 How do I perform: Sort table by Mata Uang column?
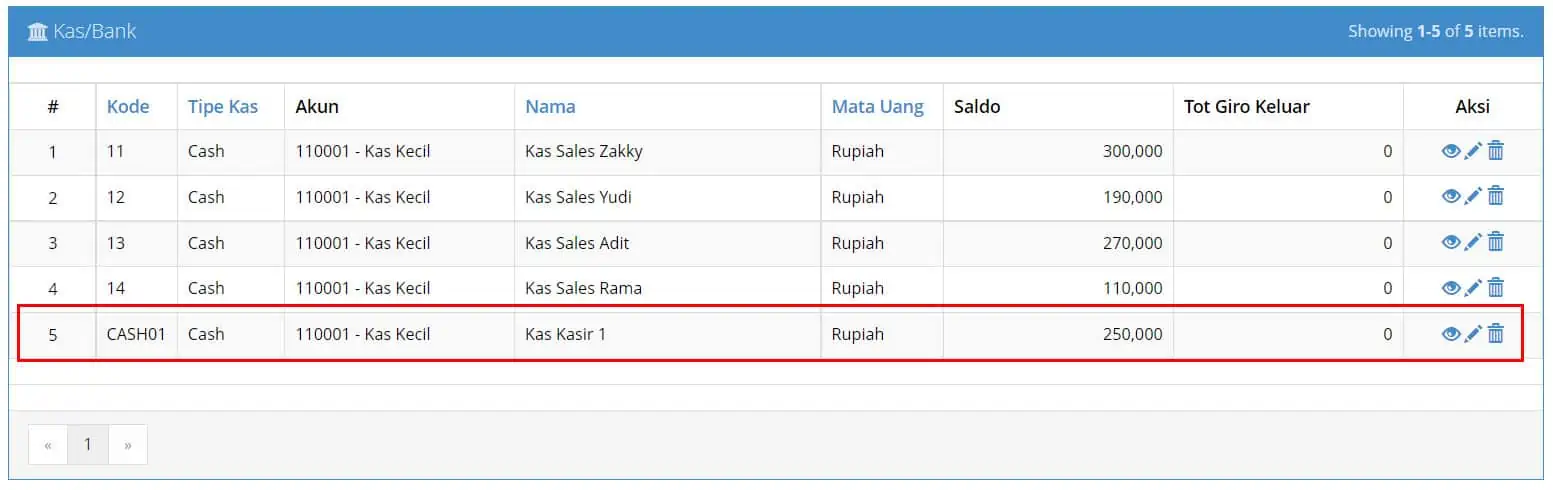pyautogui.click(x=878, y=106)
